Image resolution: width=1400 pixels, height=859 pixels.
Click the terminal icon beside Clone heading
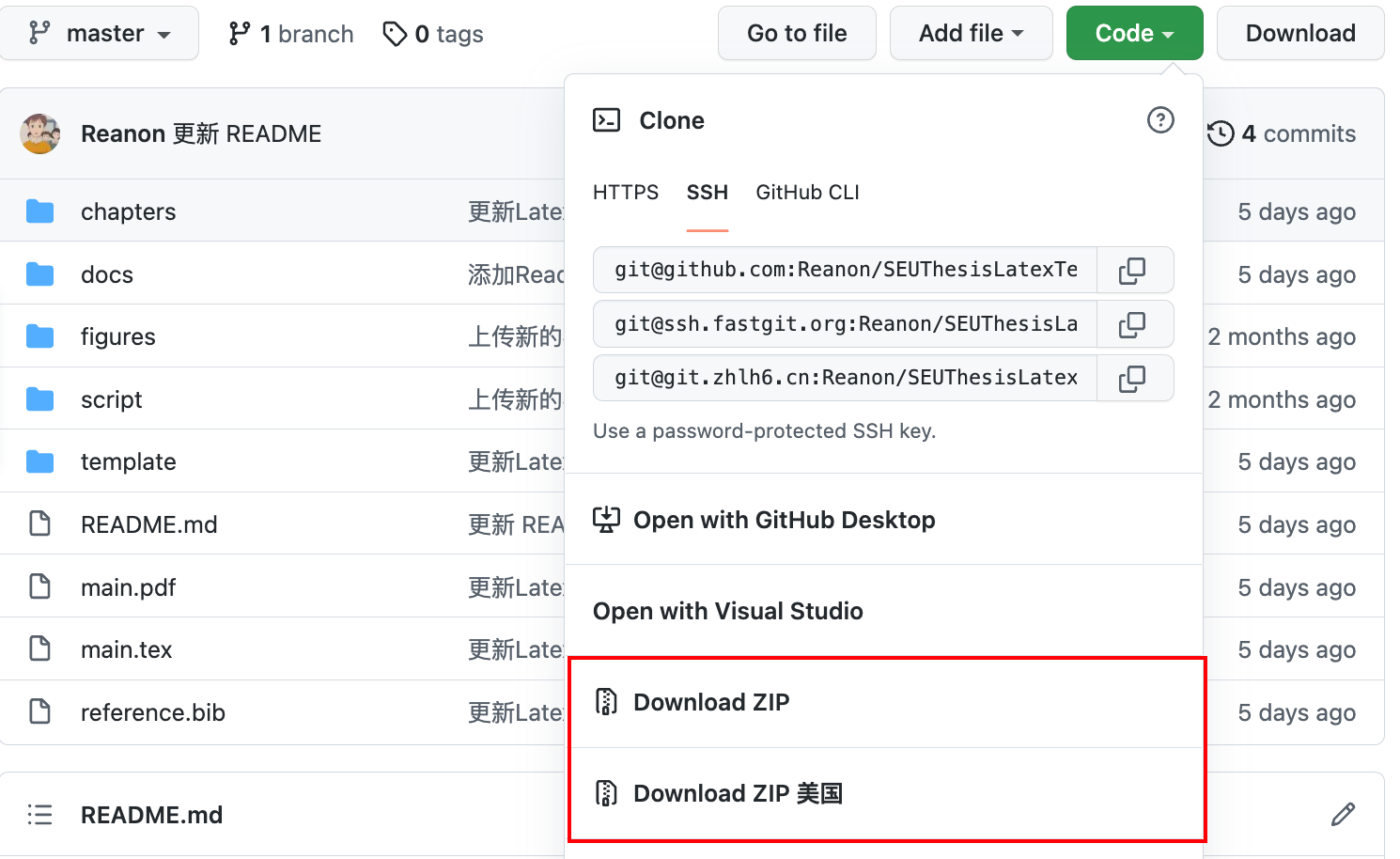(x=607, y=119)
